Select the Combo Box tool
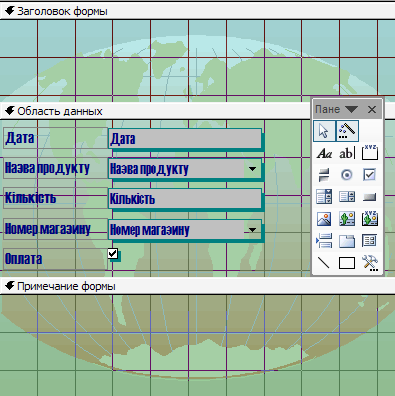395x396 pixels. click(324, 197)
